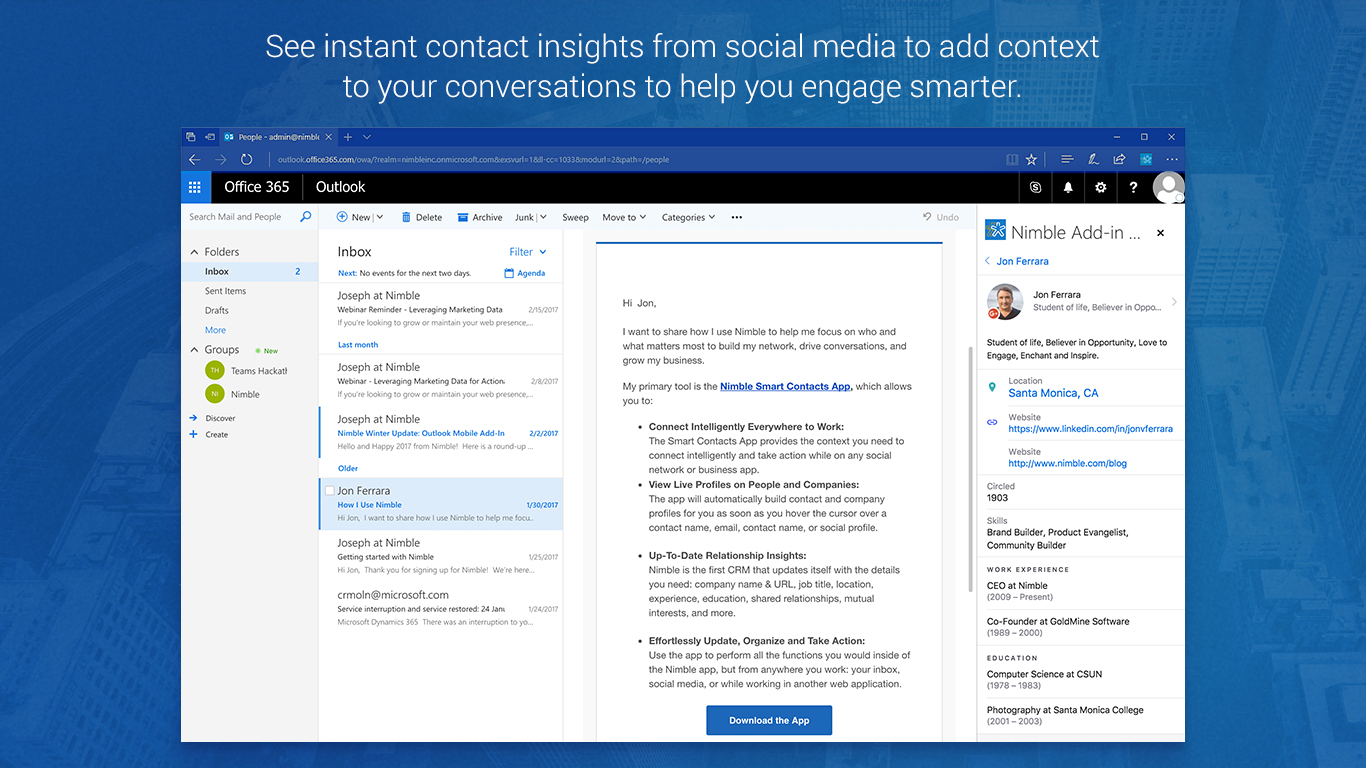Viewport: 1366px width, 768px height.
Task: Select the Inbox folder
Action: [249, 271]
